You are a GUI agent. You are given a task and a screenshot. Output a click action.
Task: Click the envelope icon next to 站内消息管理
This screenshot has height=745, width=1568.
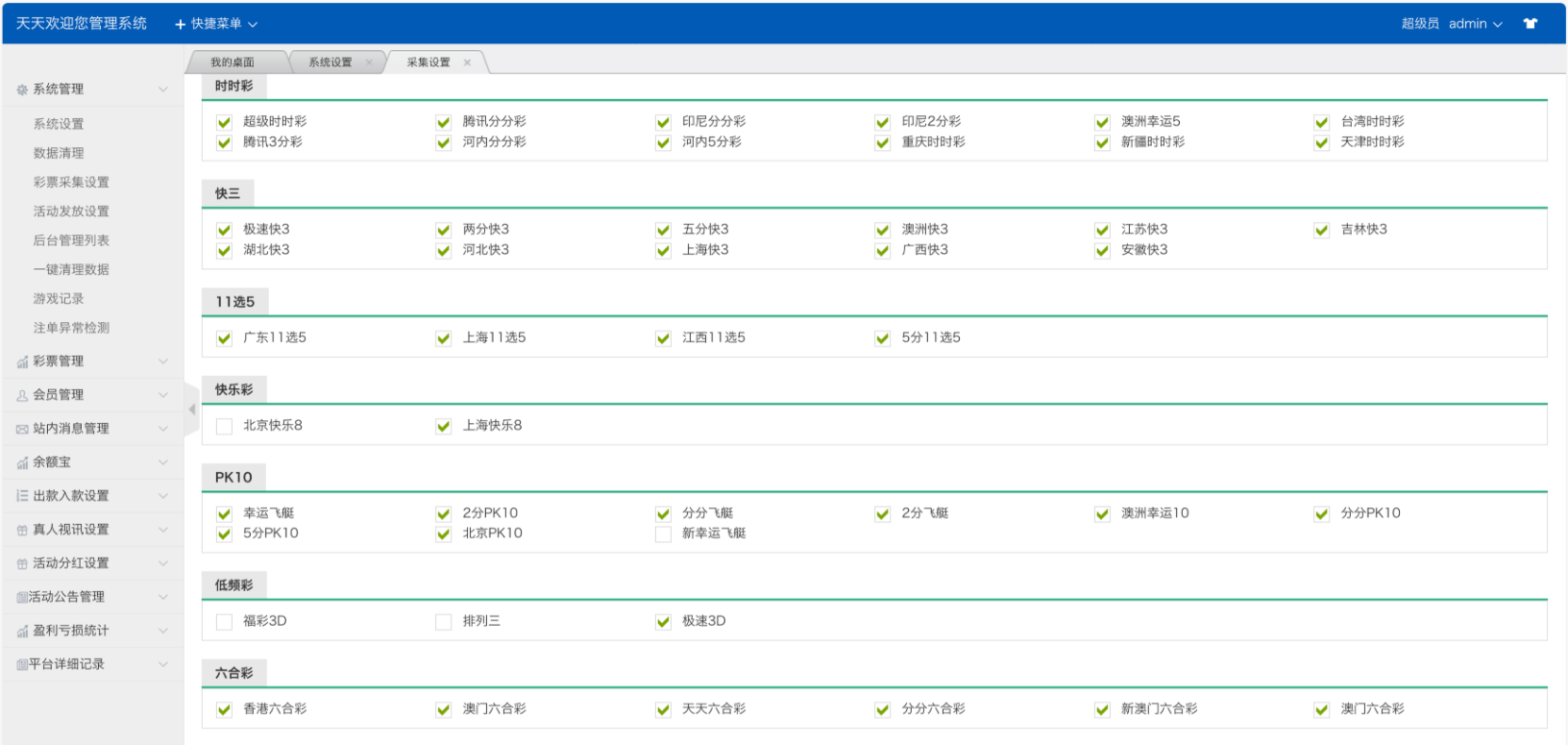22,429
